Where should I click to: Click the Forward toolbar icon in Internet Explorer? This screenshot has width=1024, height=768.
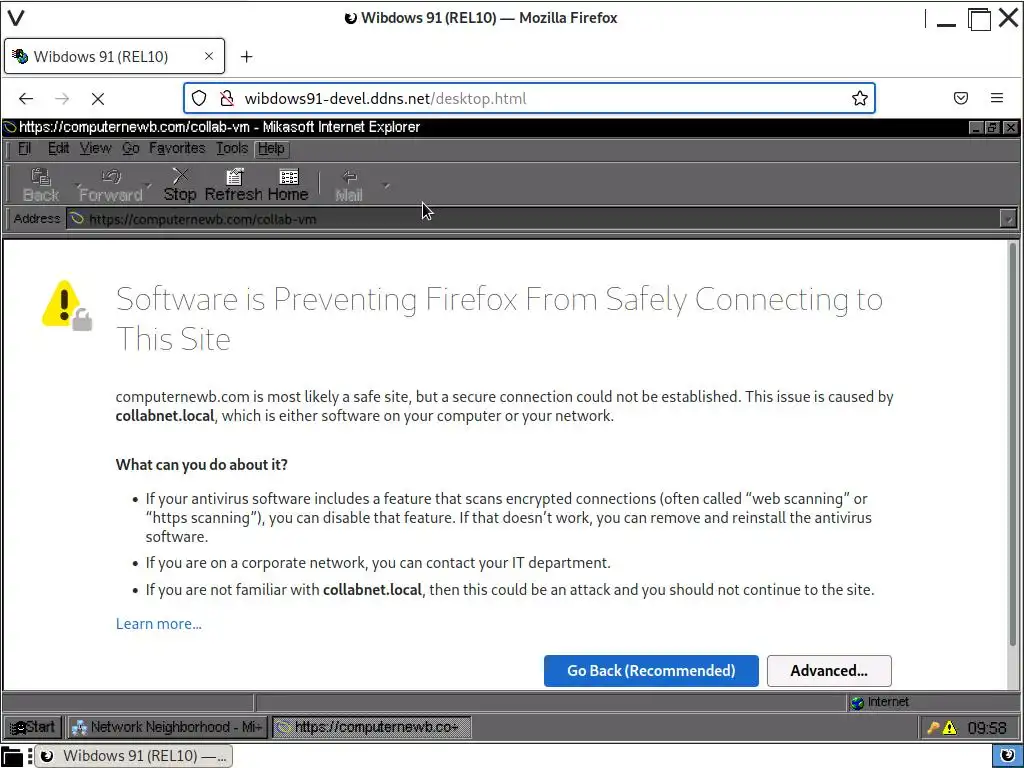pyautogui.click(x=110, y=185)
